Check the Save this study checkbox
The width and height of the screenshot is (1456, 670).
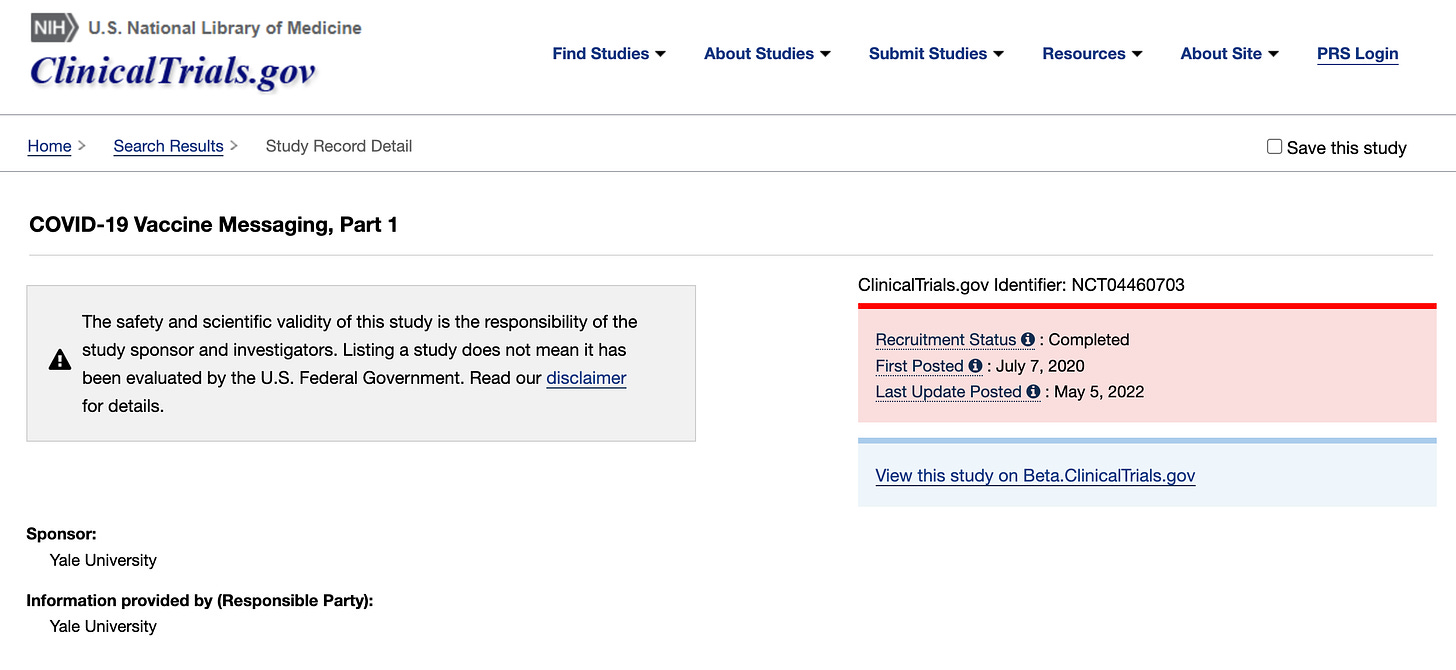point(1274,147)
